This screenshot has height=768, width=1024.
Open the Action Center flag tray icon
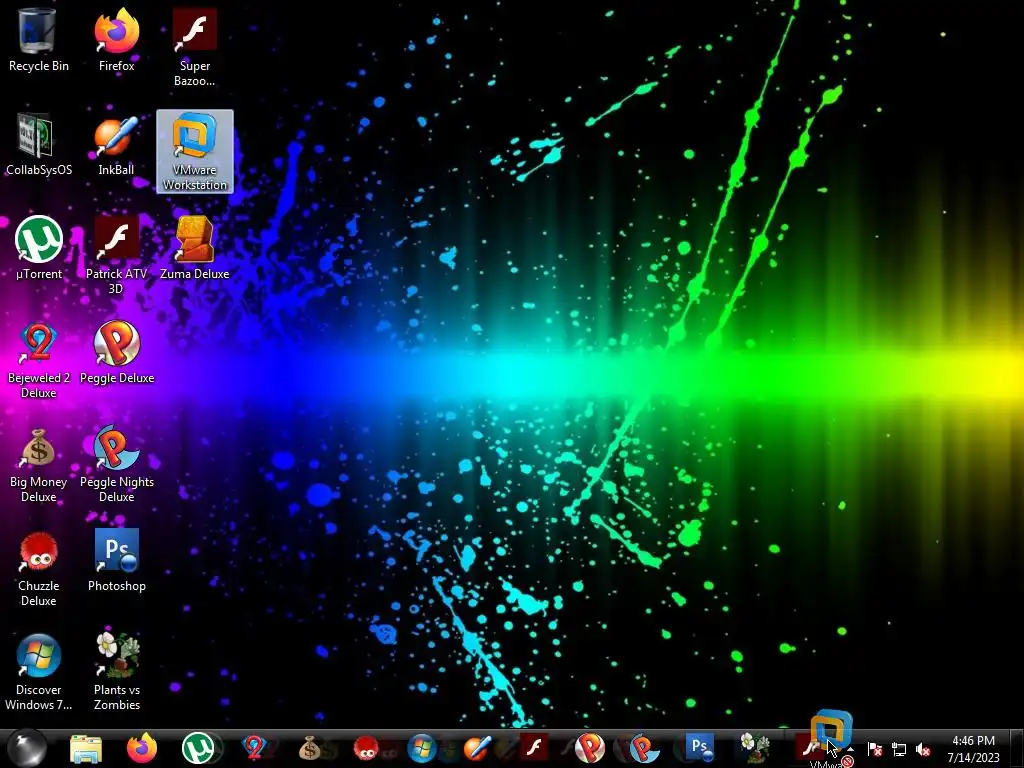point(874,750)
